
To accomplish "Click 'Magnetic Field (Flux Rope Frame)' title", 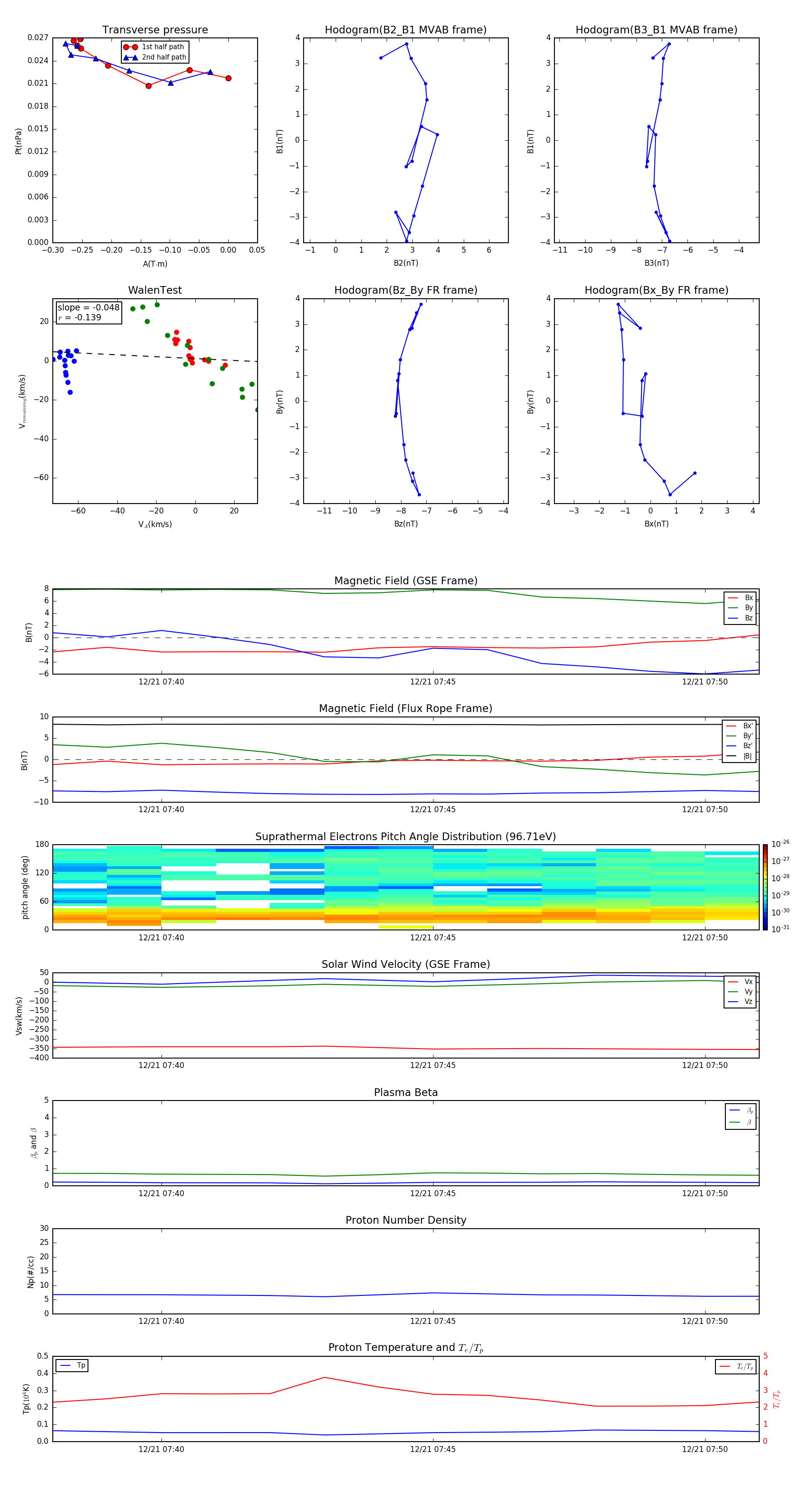I will pyautogui.click(x=406, y=709).
